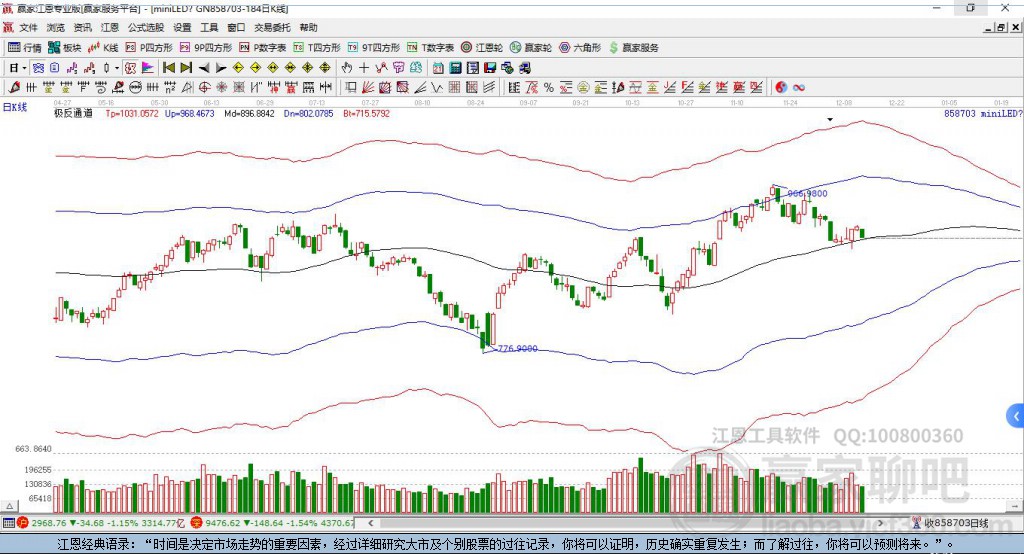The height and width of the screenshot is (554, 1024).
Task: Open the 公式选股 menu
Action: [146, 27]
